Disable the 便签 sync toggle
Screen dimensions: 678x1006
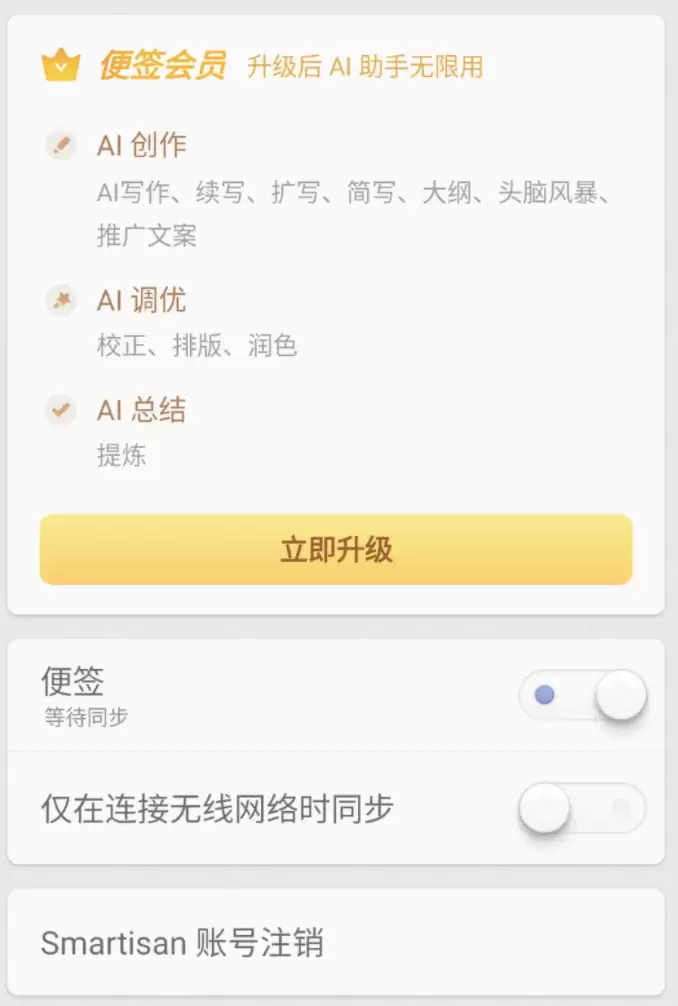(583, 694)
